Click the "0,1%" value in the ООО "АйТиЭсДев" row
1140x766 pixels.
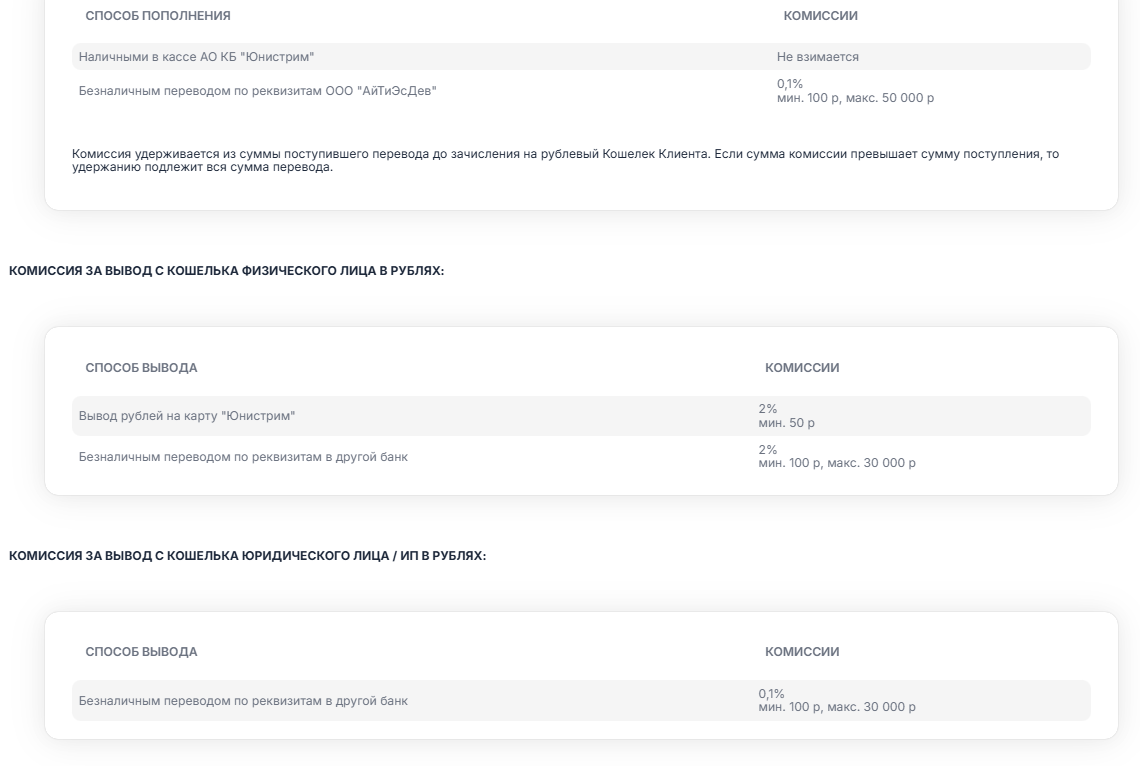click(x=790, y=84)
